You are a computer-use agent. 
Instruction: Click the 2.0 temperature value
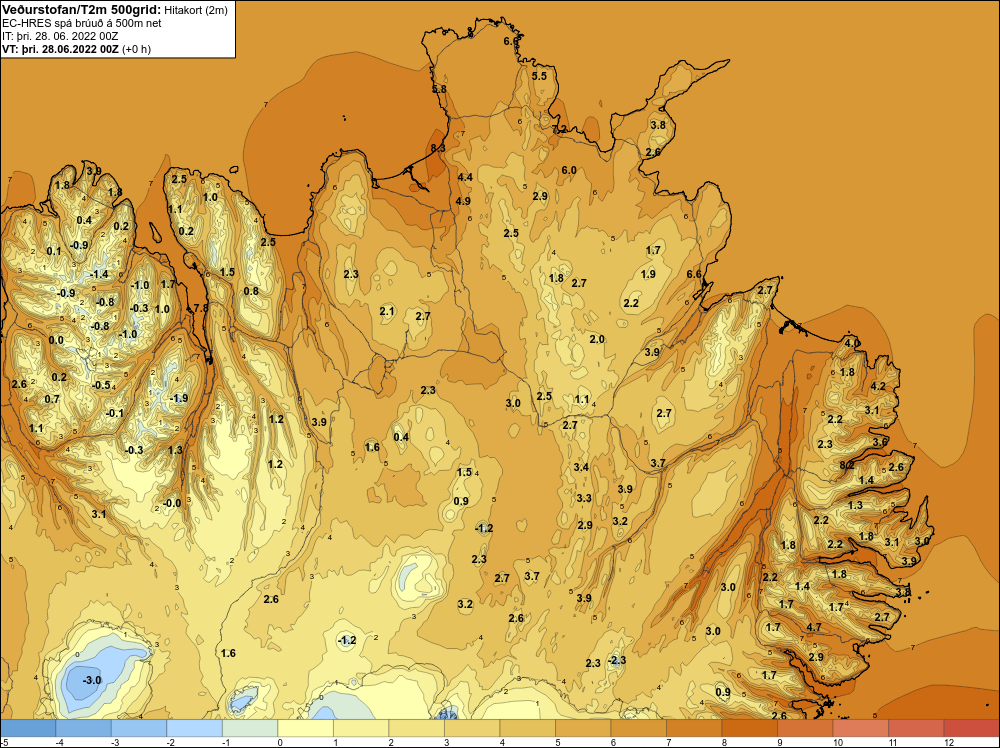(597, 339)
